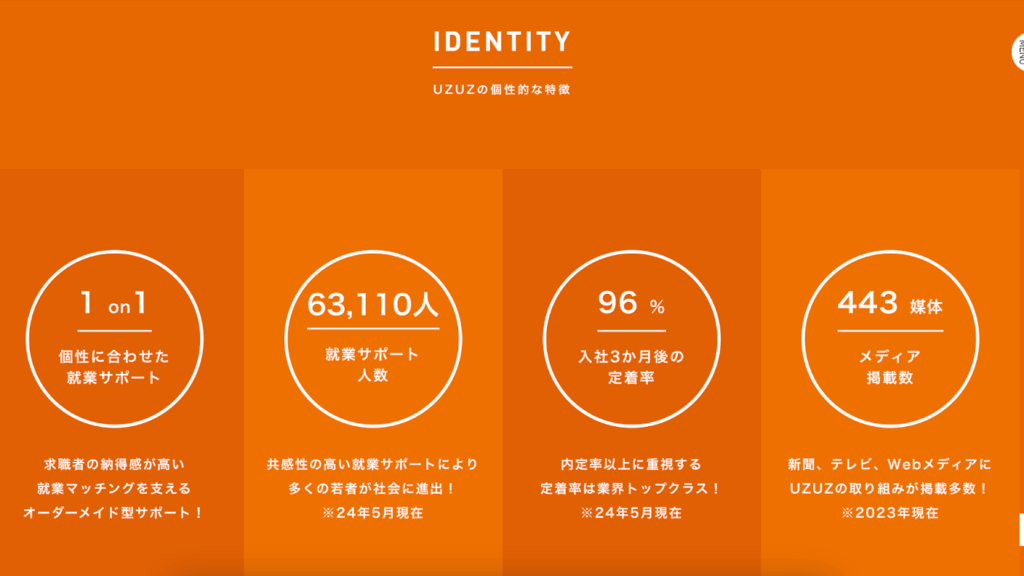Click the 96 % retention circle

pyautogui.click(x=632, y=339)
